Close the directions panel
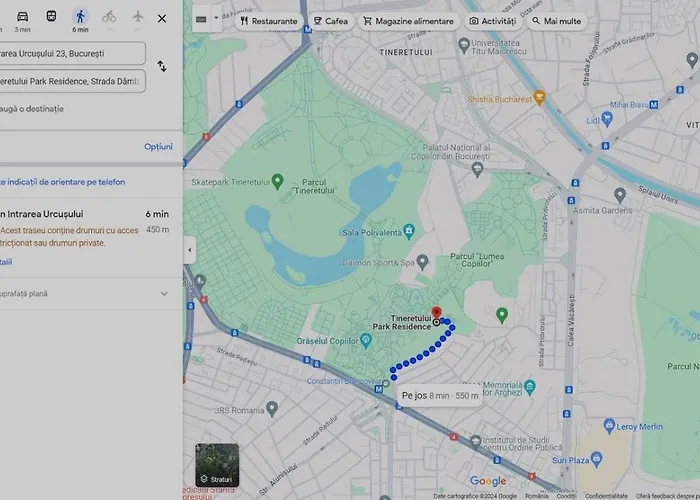This screenshot has width=700, height=500. (162, 17)
